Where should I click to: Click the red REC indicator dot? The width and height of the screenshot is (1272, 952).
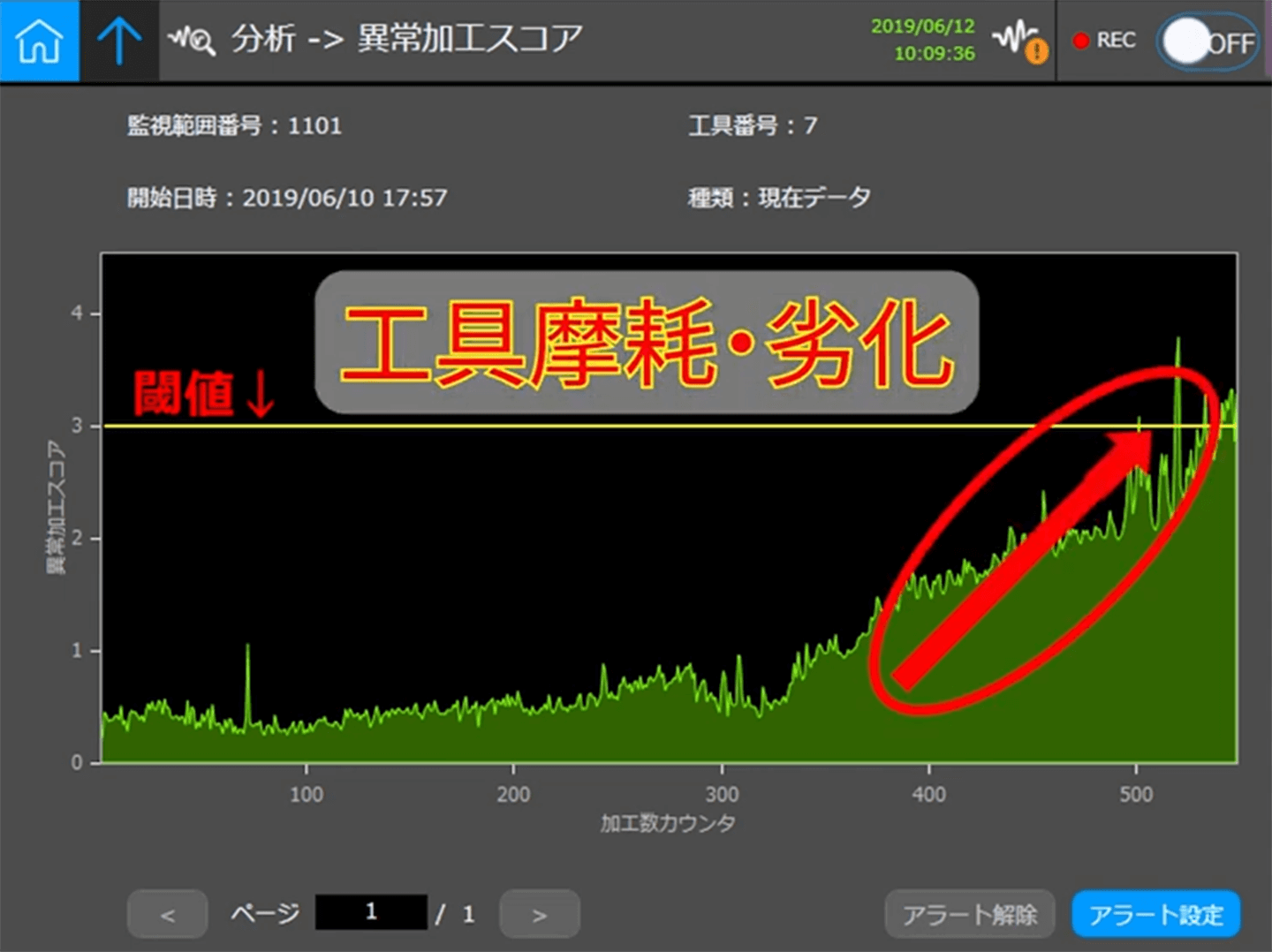coord(1080,41)
